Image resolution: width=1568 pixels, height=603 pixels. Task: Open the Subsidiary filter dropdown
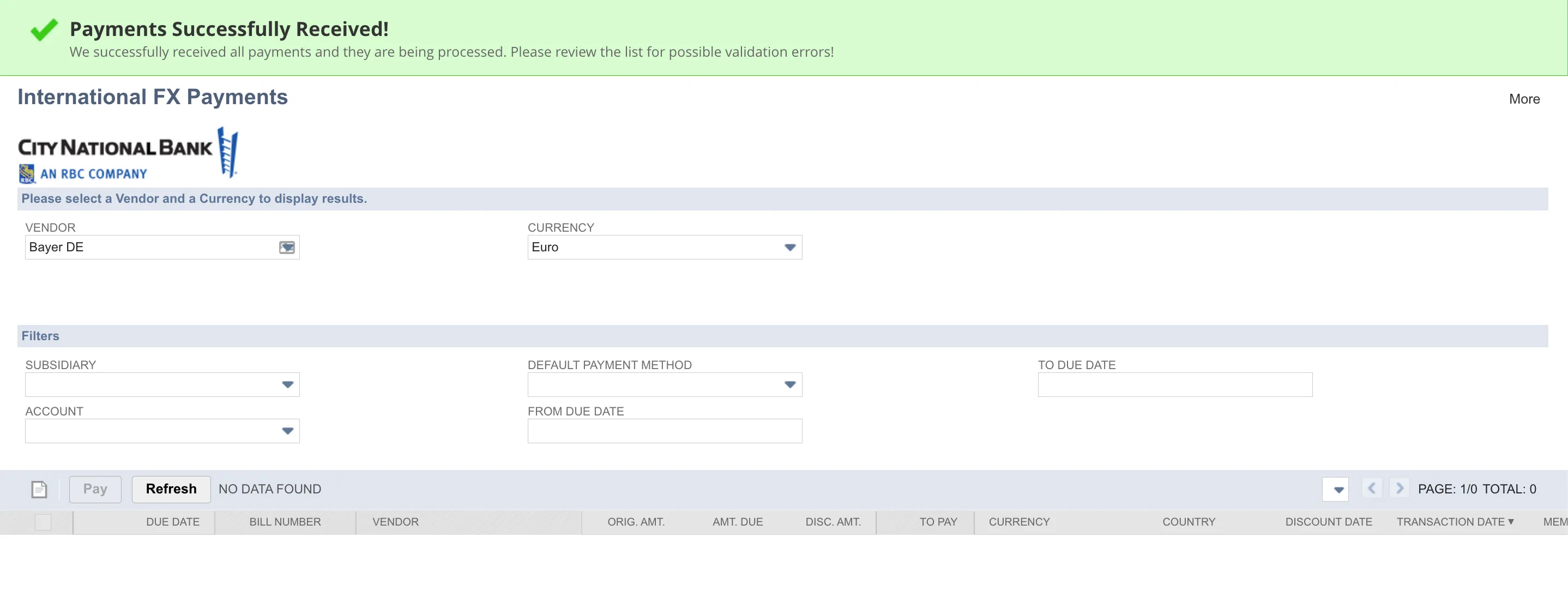162,384
